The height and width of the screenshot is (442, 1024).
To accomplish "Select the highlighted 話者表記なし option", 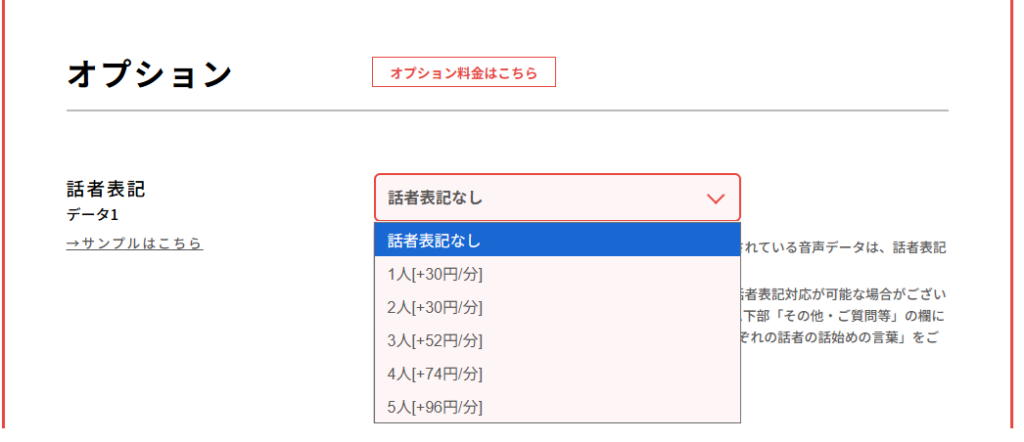I will tap(556, 240).
